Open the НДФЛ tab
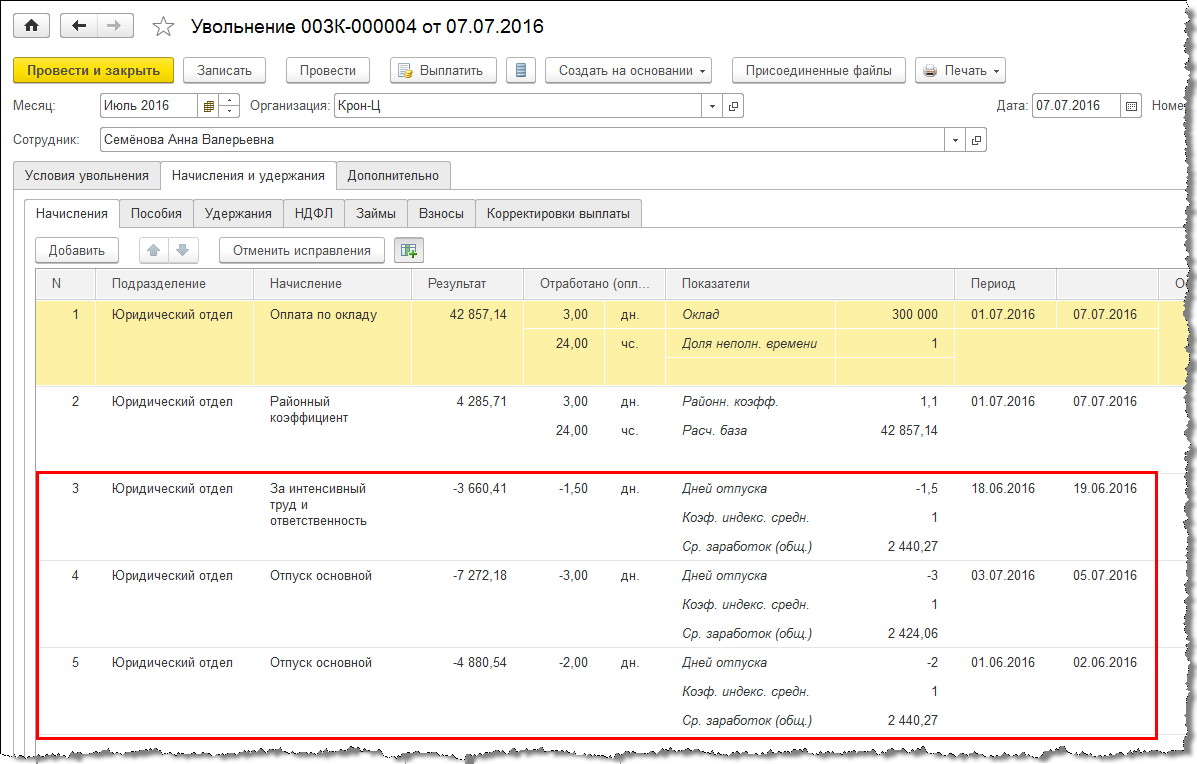Screen dimensions: 1197x764 [x=314, y=213]
